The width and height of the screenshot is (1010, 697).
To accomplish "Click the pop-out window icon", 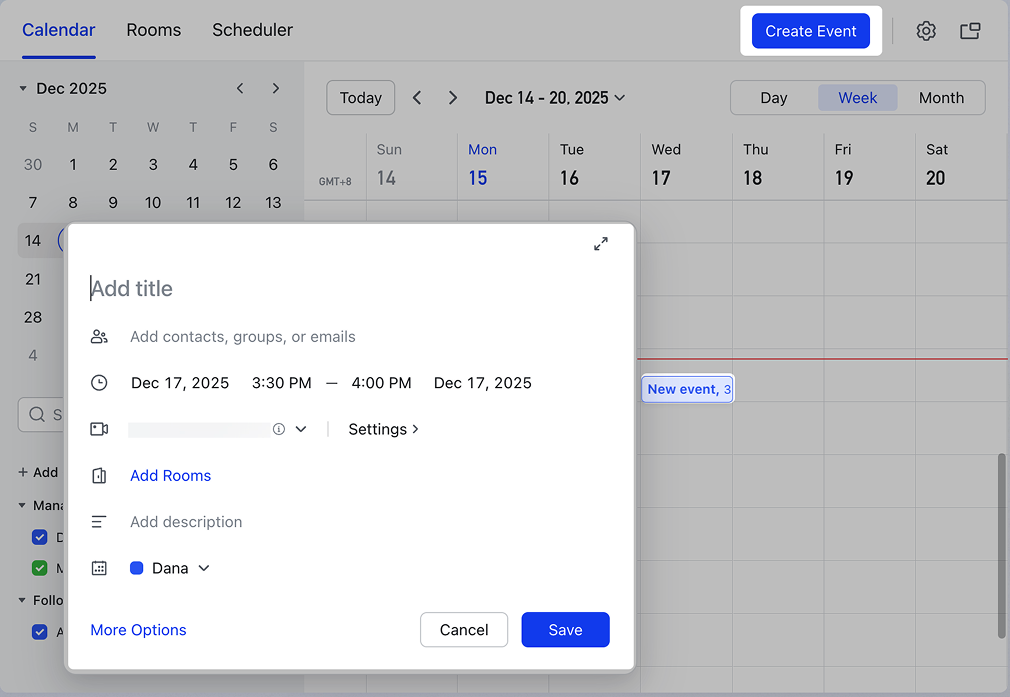I will tap(969, 31).
